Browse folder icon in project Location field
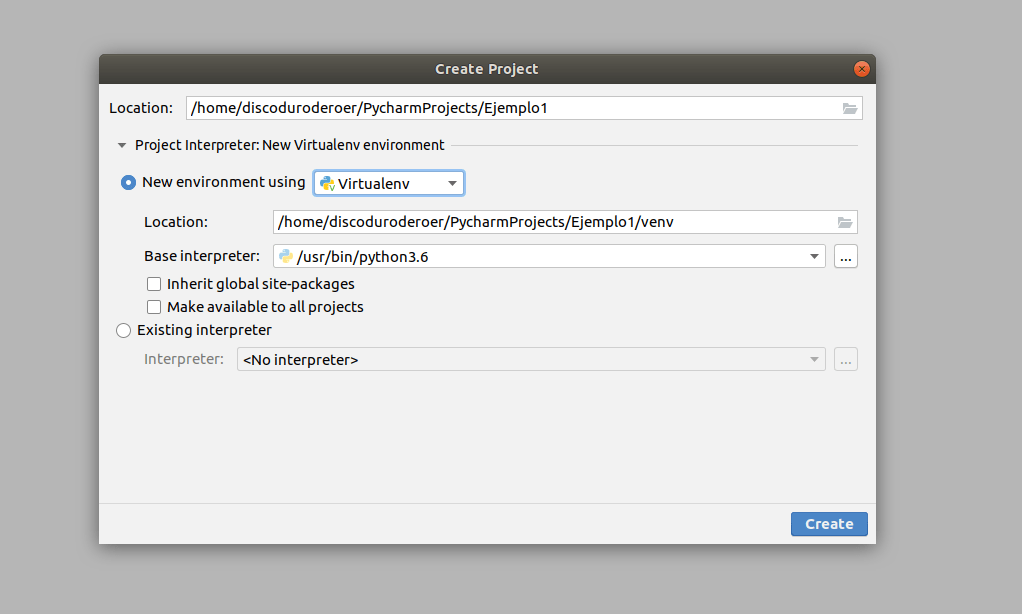 [x=849, y=108]
